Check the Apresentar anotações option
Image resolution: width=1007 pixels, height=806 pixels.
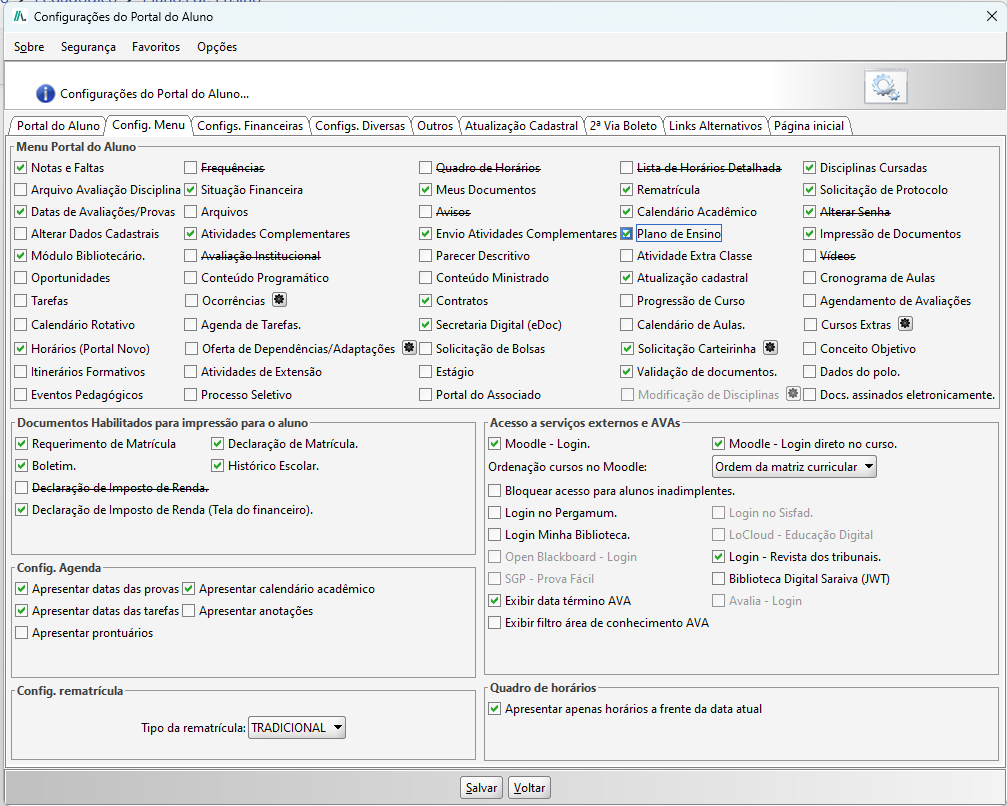click(x=188, y=611)
